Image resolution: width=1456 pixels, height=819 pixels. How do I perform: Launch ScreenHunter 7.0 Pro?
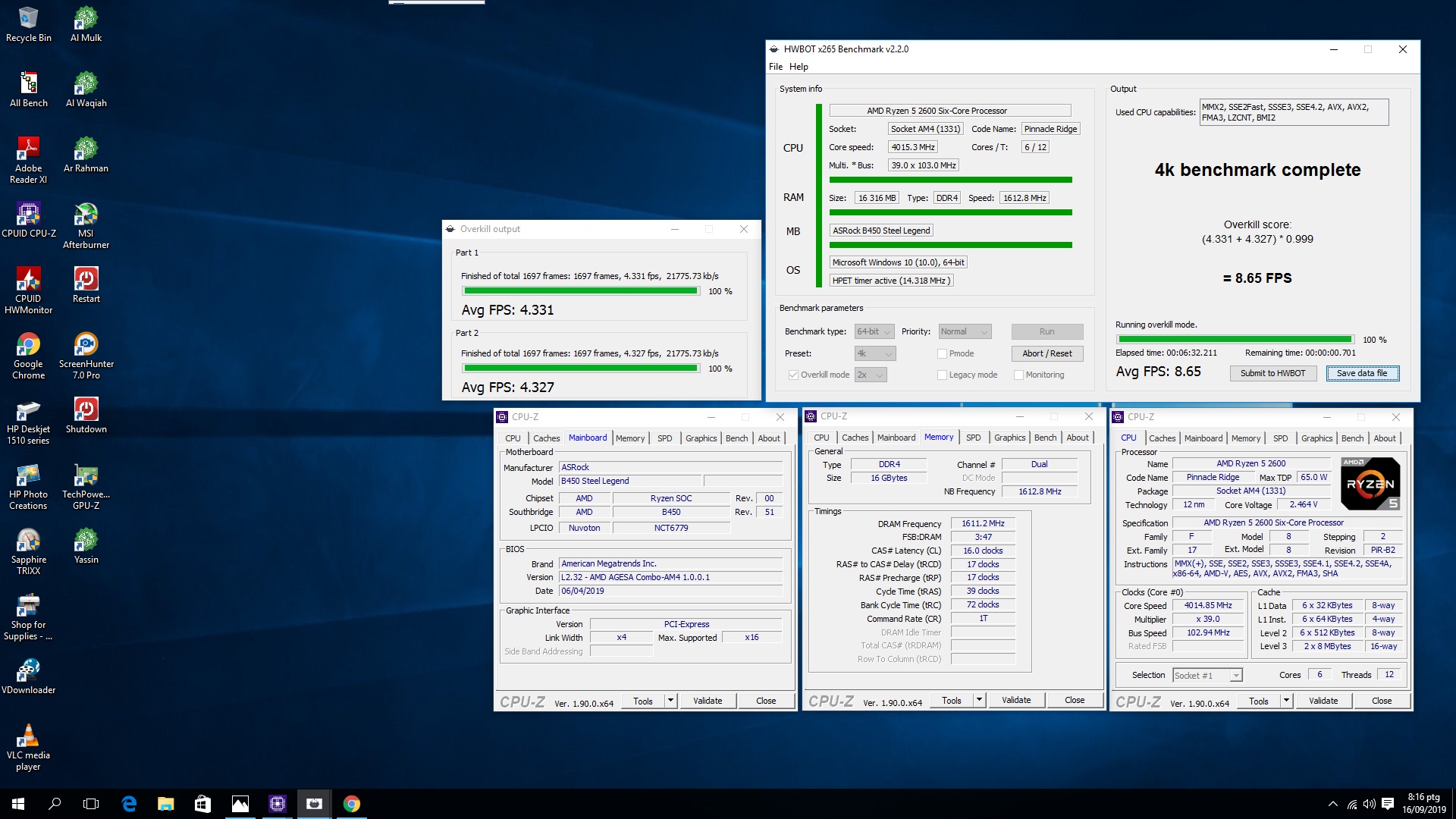[x=86, y=356]
